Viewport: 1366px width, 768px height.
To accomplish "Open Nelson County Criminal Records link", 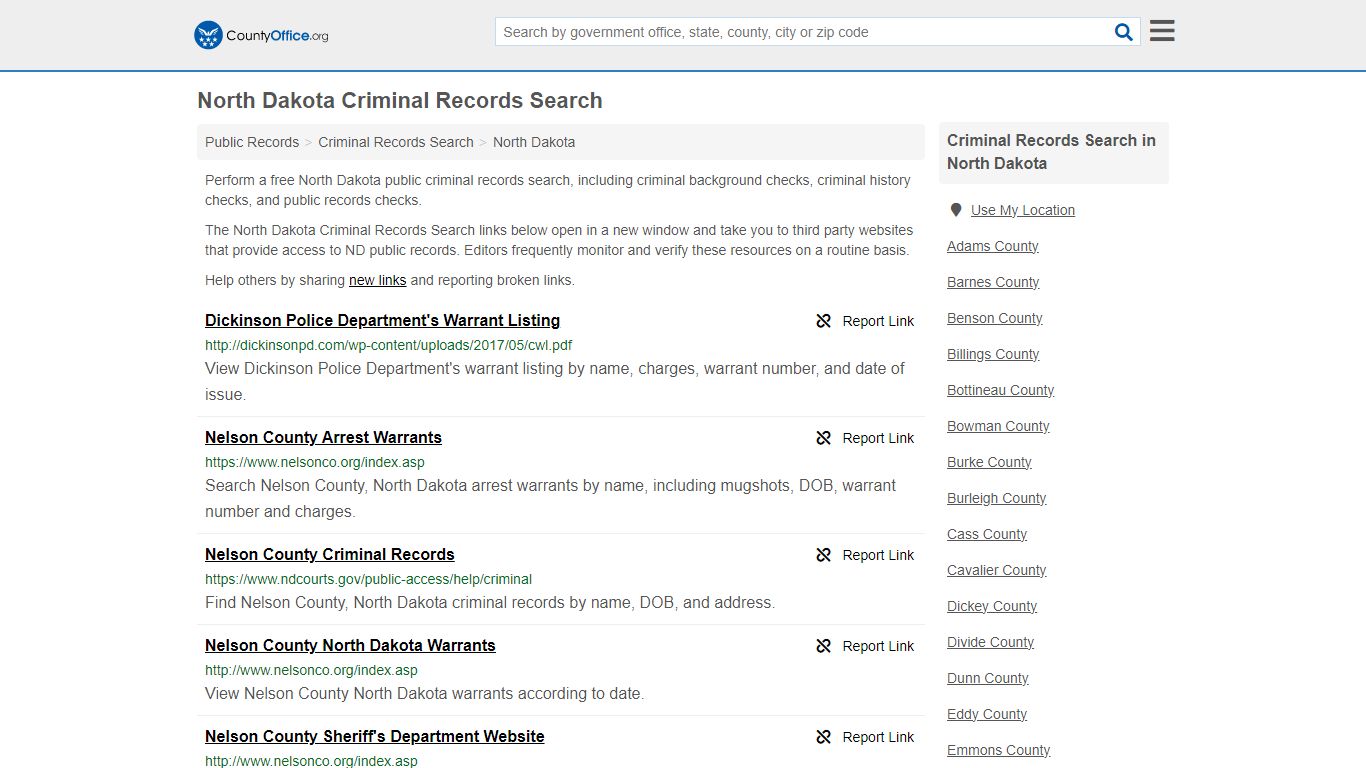I will (x=330, y=554).
